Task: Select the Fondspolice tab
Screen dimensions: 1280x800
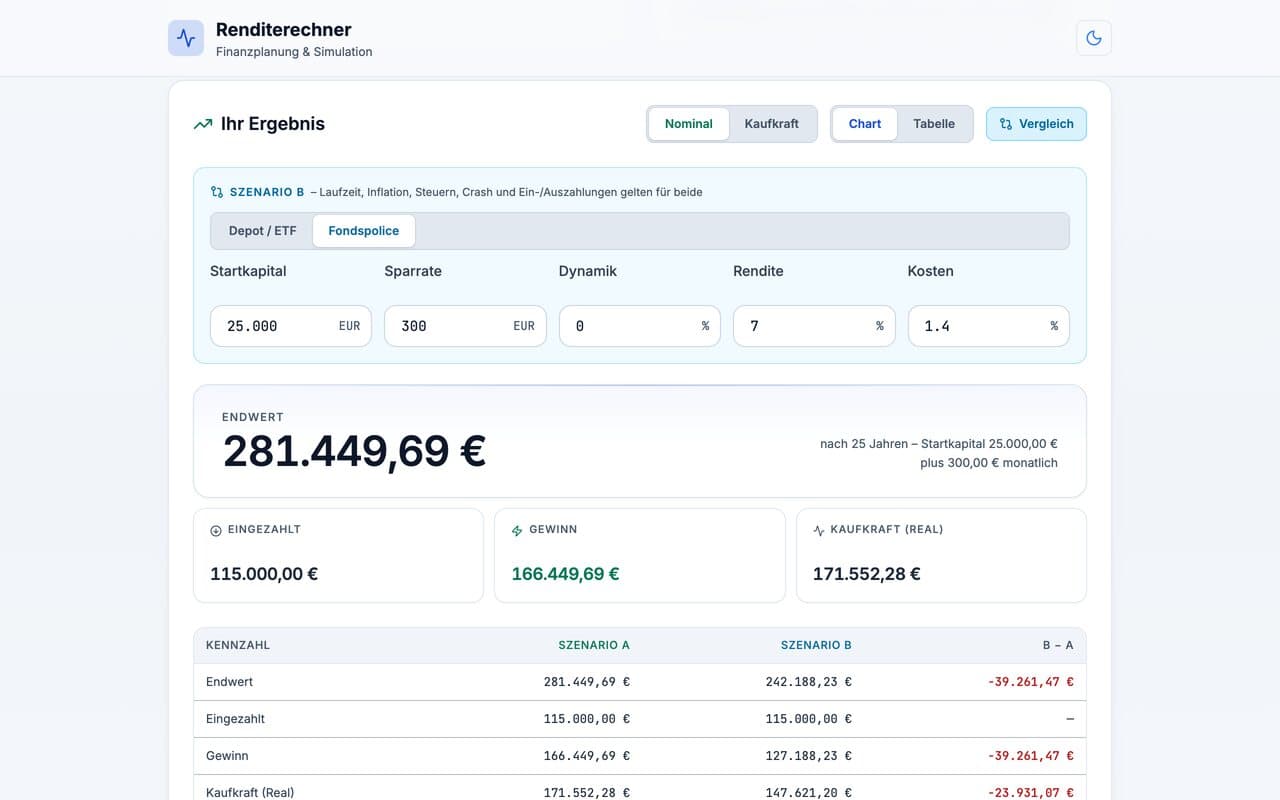Action: [364, 231]
